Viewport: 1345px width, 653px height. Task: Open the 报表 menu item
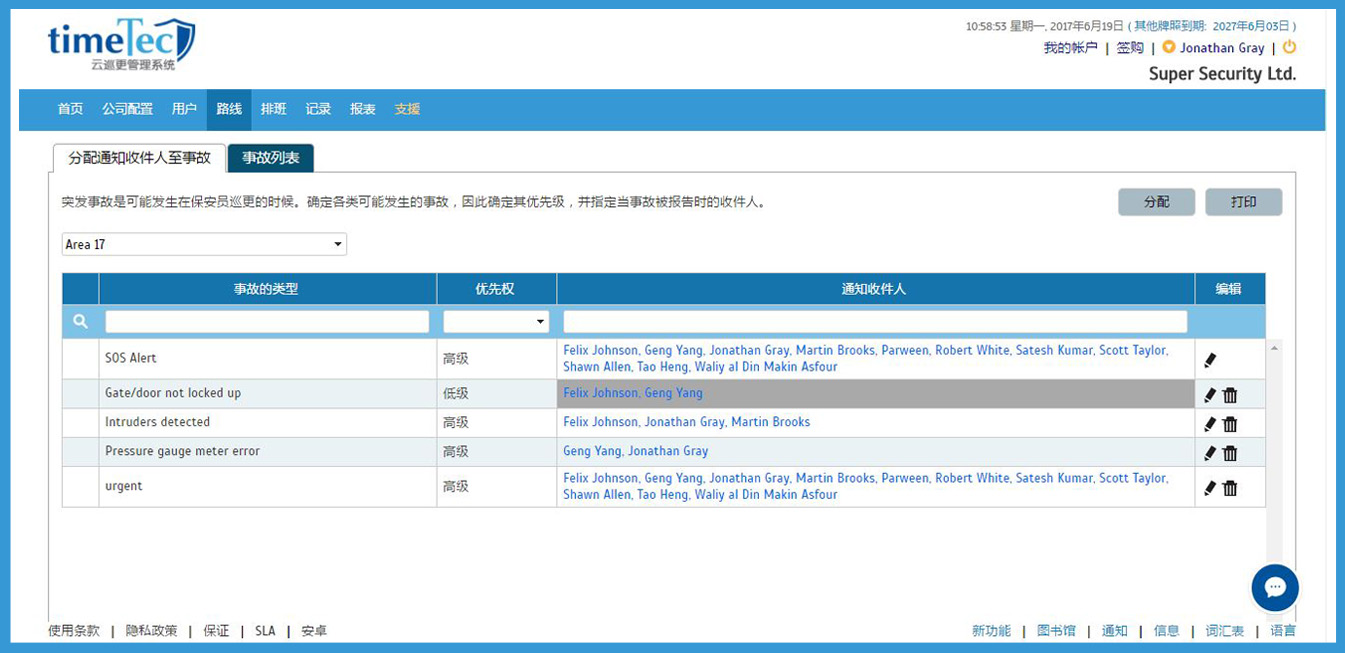(x=362, y=109)
